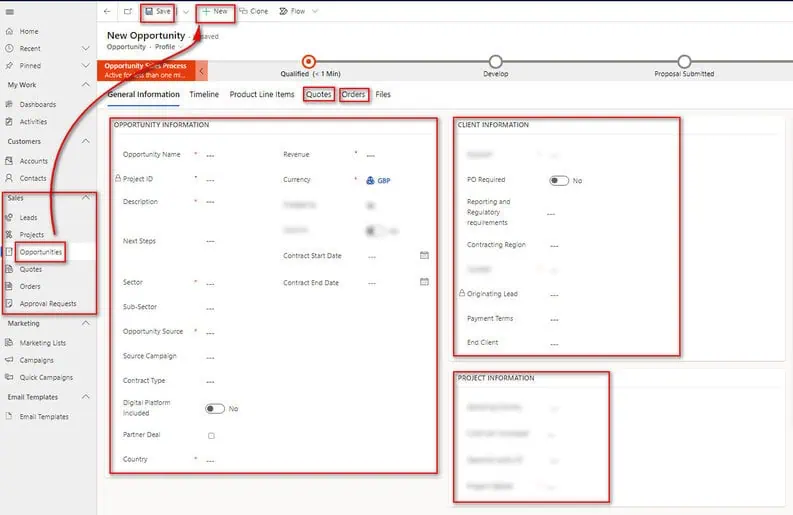Screen dimensions: 793x515
Task: Click the Payment Terms field
Action: tap(554, 319)
